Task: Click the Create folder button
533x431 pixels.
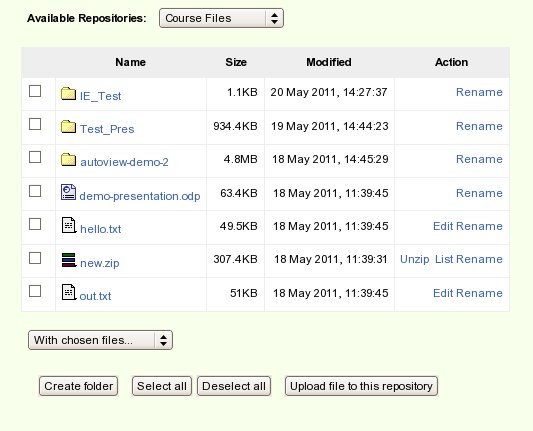Action: [79, 386]
